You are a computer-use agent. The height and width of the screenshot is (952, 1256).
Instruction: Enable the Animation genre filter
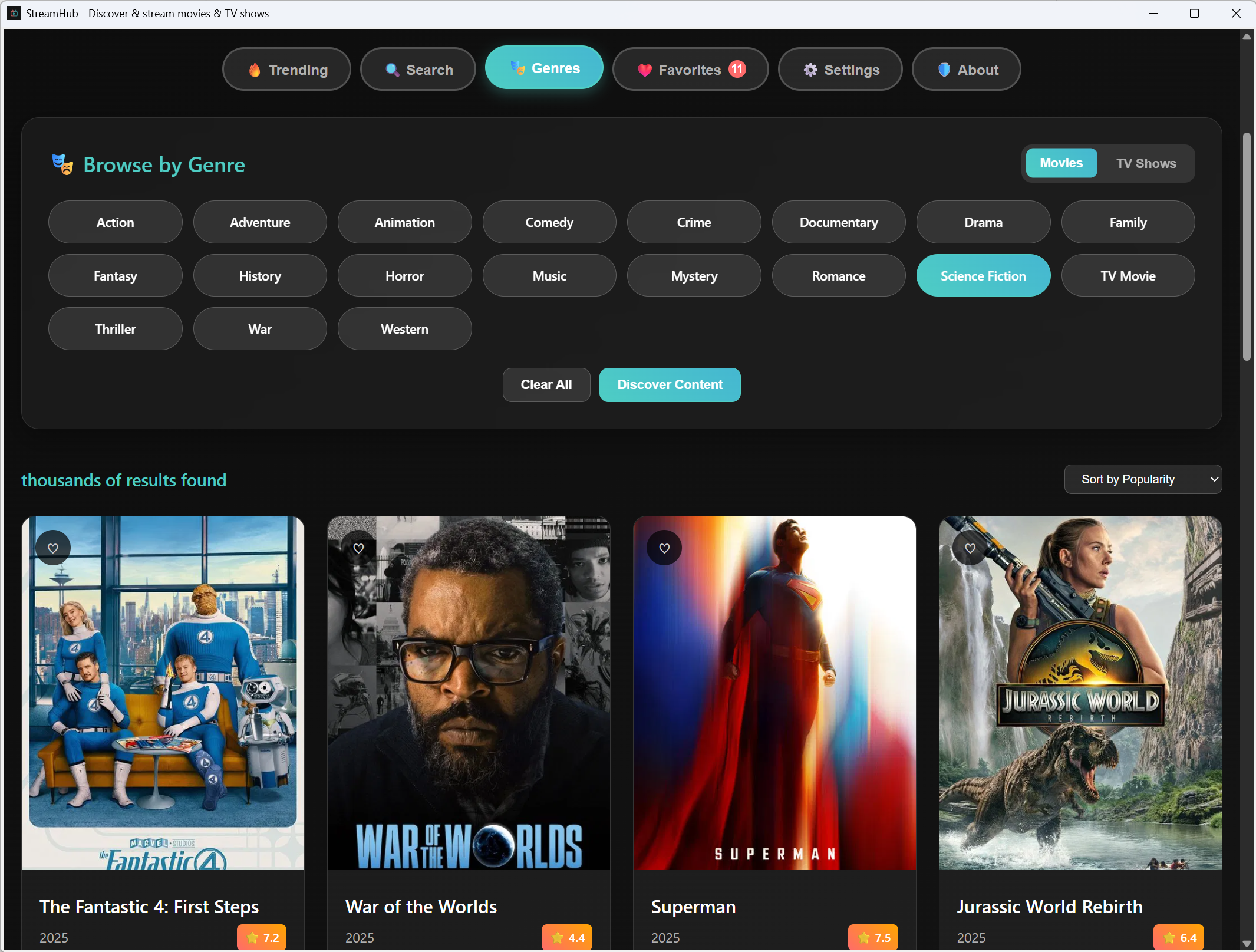pos(405,222)
